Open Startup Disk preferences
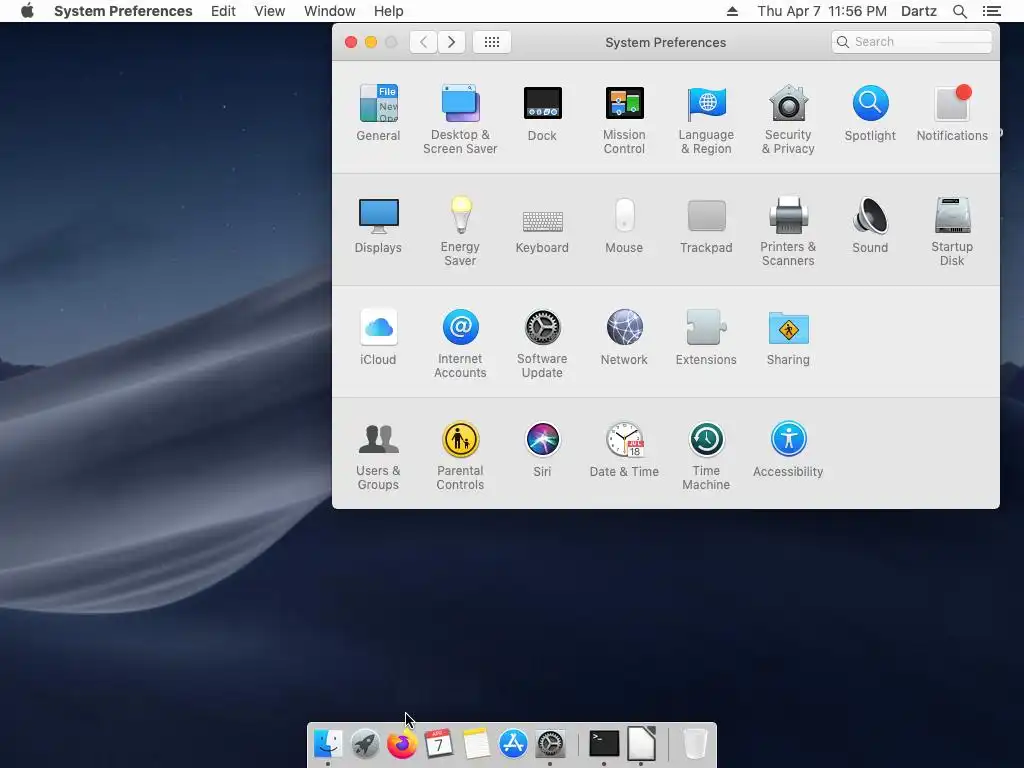Screen dimensions: 1024x768 [x=952, y=231]
